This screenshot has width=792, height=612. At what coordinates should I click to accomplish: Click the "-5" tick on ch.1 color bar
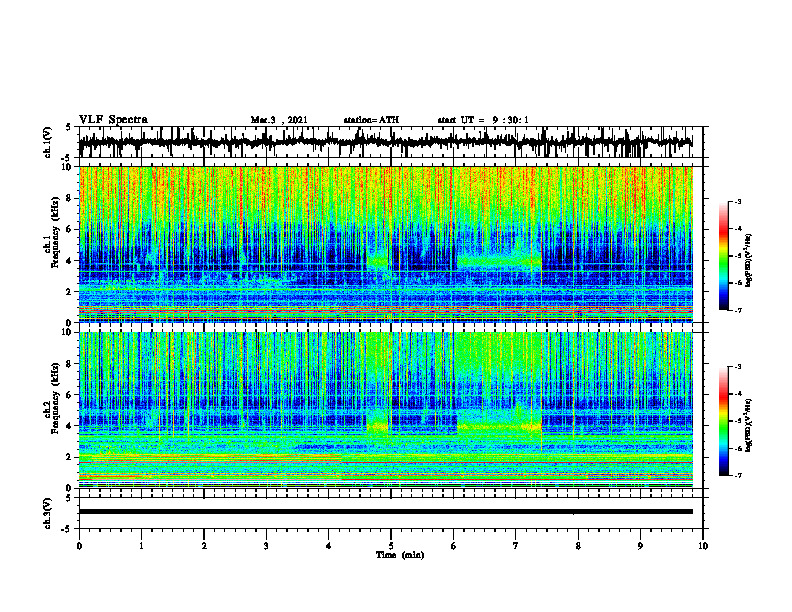738,256
